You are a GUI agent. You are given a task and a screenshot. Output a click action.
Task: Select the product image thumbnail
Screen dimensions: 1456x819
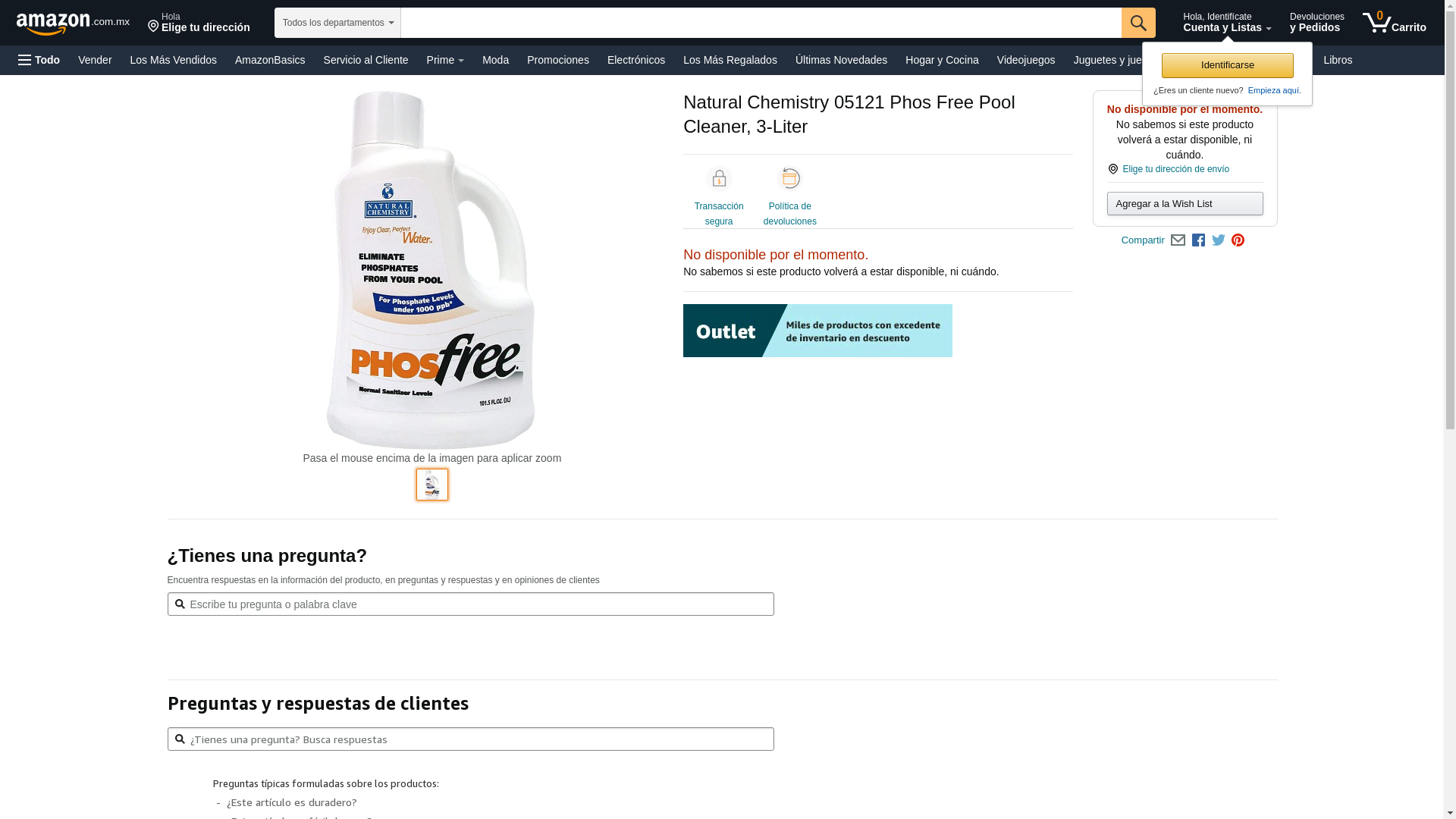point(432,485)
